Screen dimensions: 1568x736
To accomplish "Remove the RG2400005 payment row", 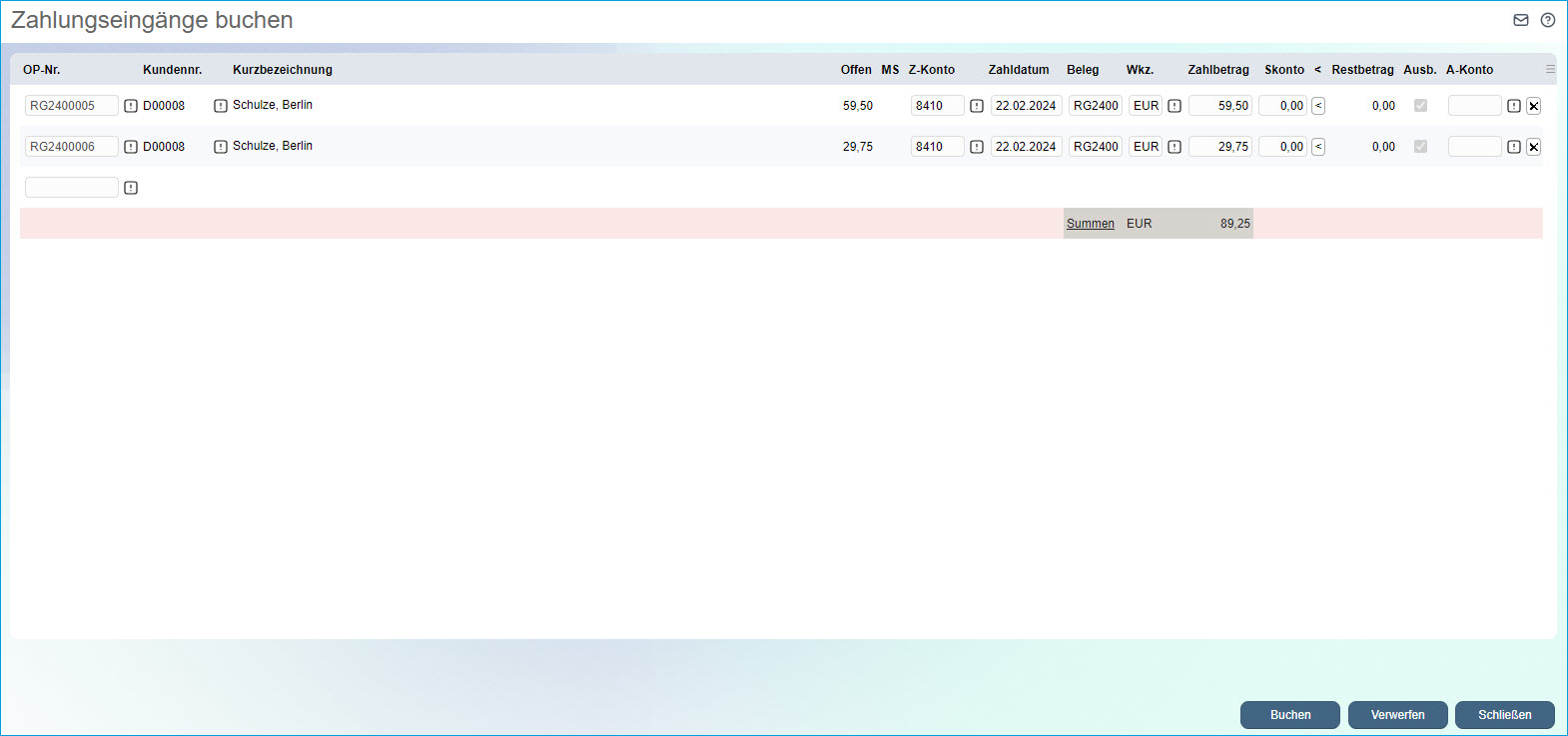I will pyautogui.click(x=1534, y=106).
